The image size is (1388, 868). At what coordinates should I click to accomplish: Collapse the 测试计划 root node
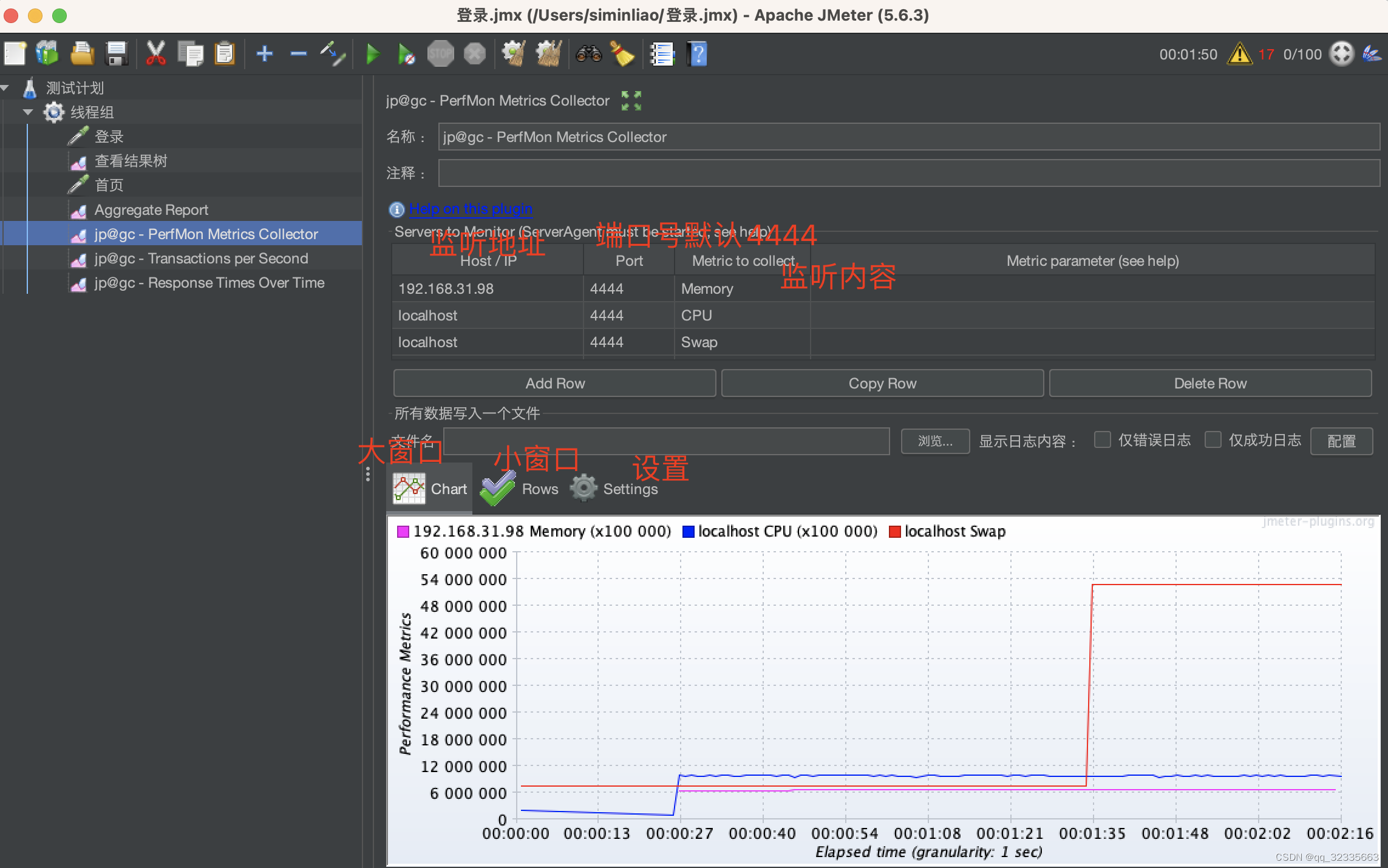coord(5,88)
